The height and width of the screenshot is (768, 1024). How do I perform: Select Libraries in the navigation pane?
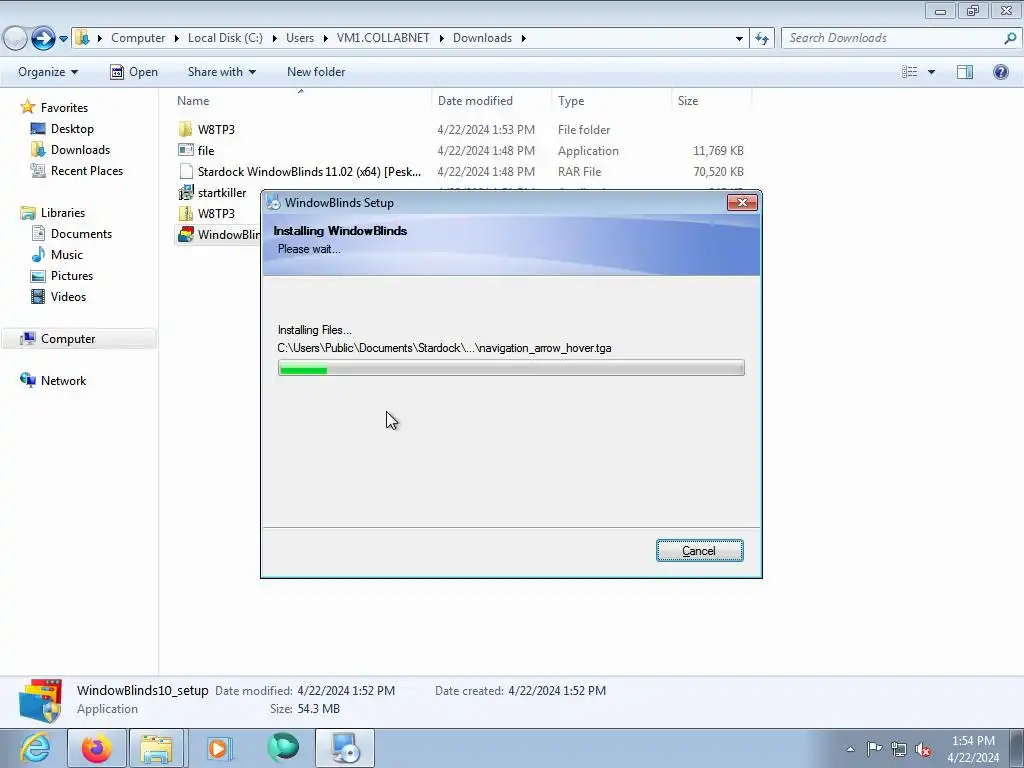[x=63, y=213]
